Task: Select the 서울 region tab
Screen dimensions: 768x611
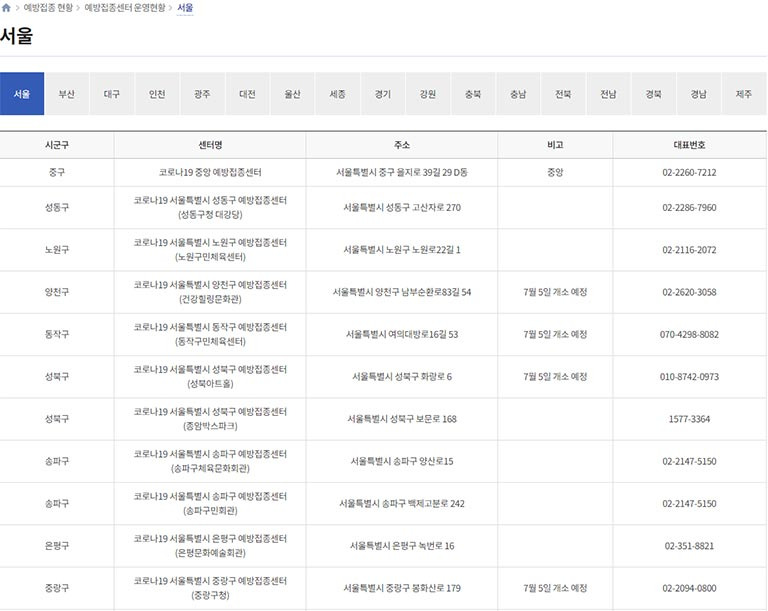Action: click(x=22, y=94)
